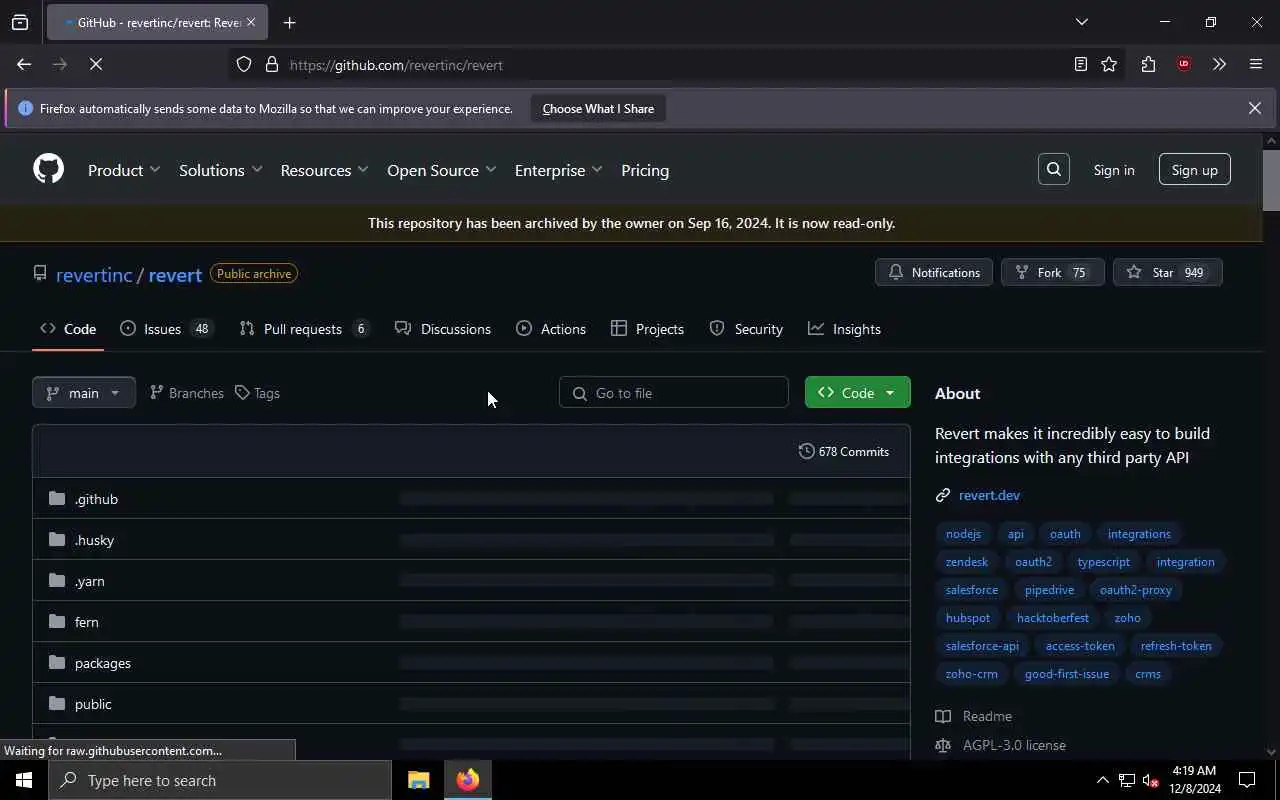
Task: Fork the repository button
Action: click(1052, 272)
